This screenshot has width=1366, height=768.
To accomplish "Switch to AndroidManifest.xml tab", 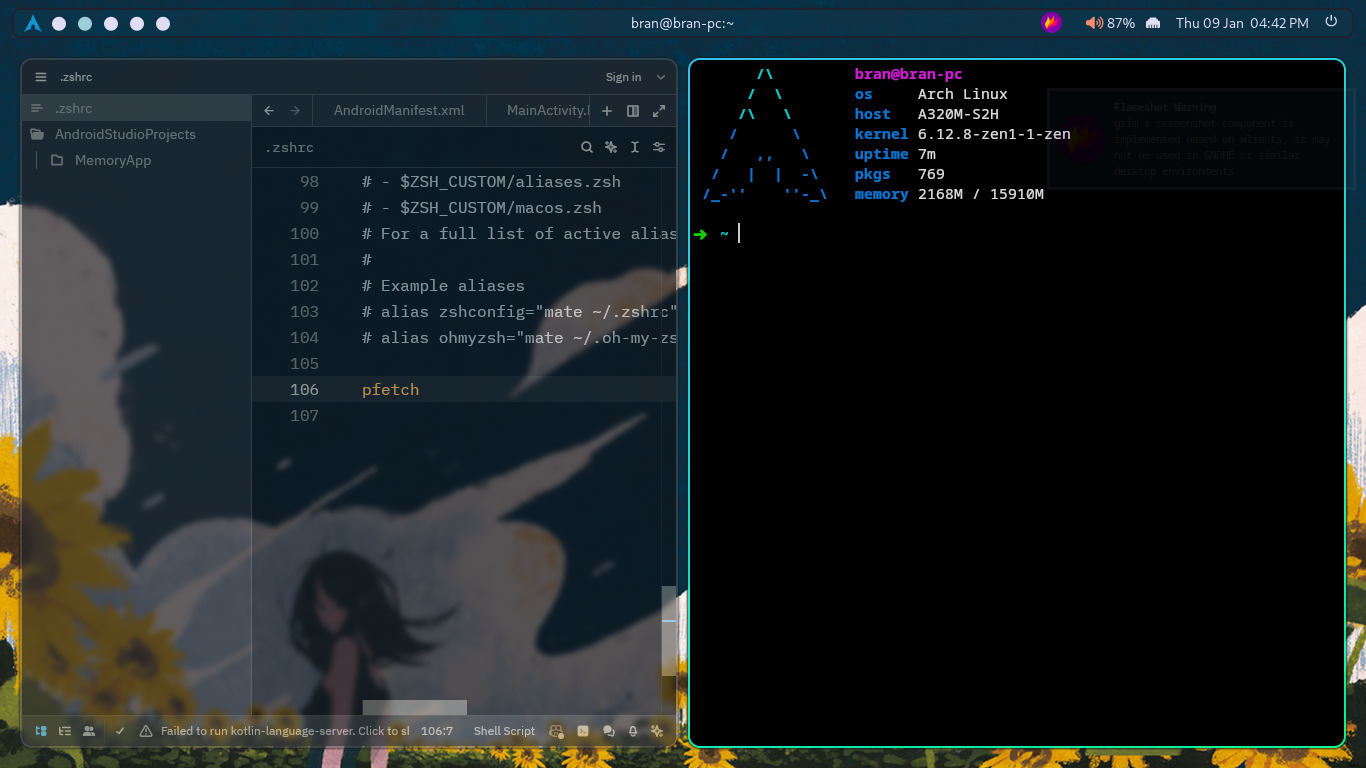I will 399,111.
